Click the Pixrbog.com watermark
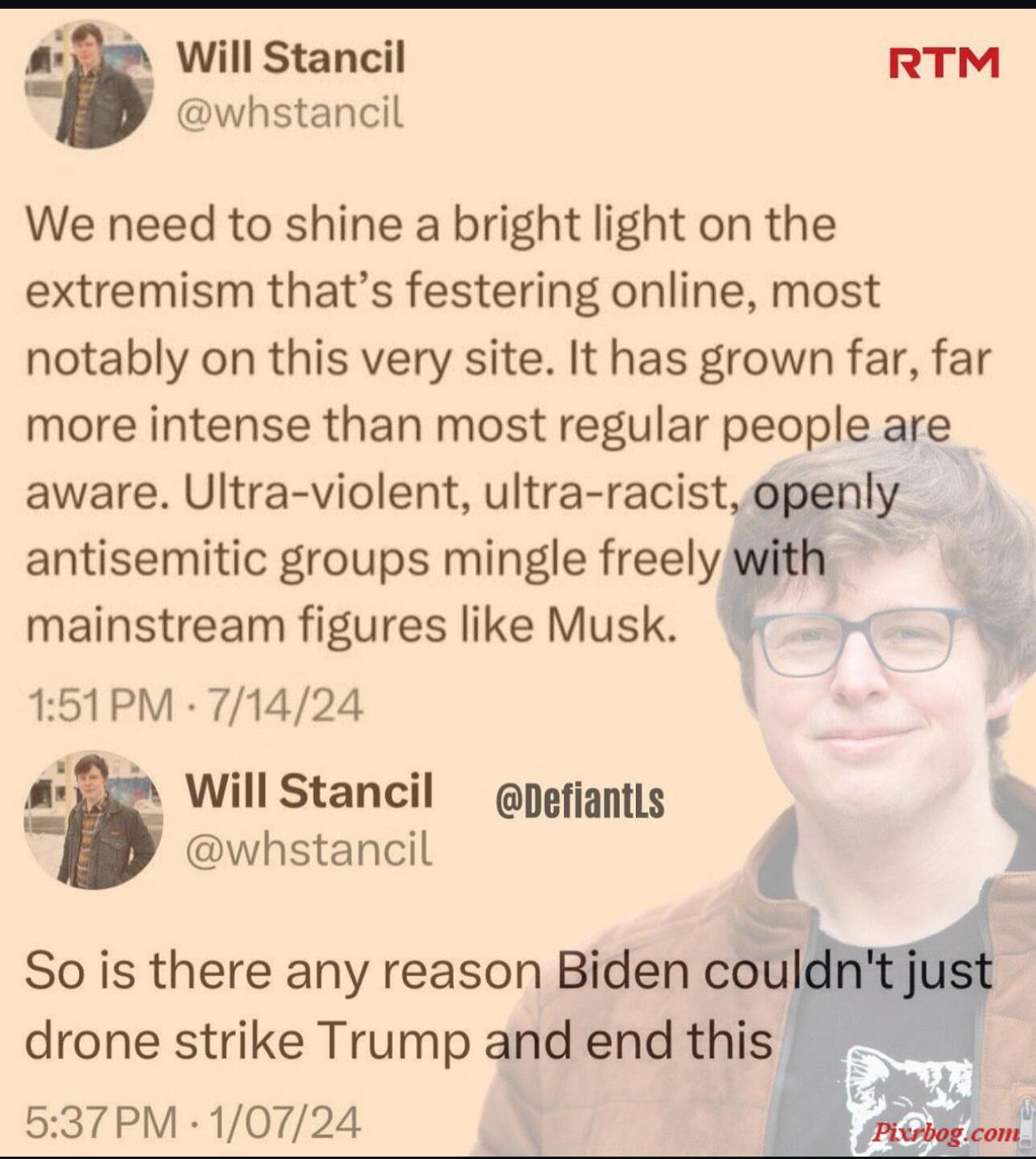 pyautogui.click(x=945, y=1132)
